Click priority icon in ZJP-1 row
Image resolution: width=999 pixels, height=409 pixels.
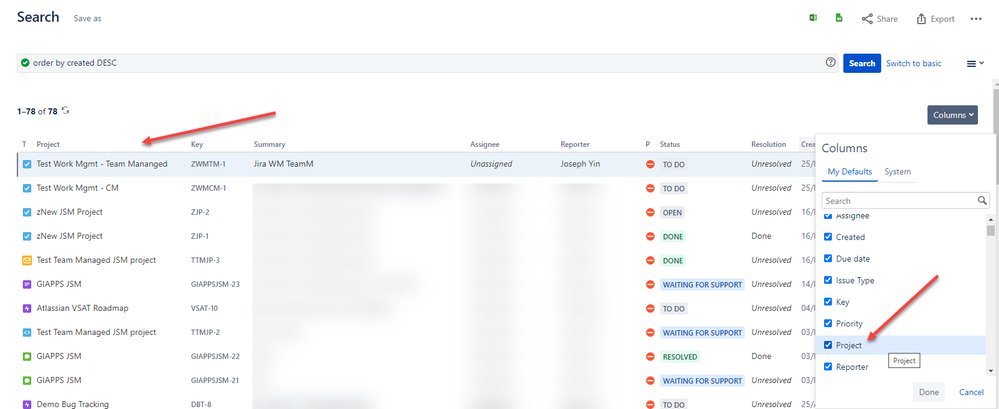point(650,236)
